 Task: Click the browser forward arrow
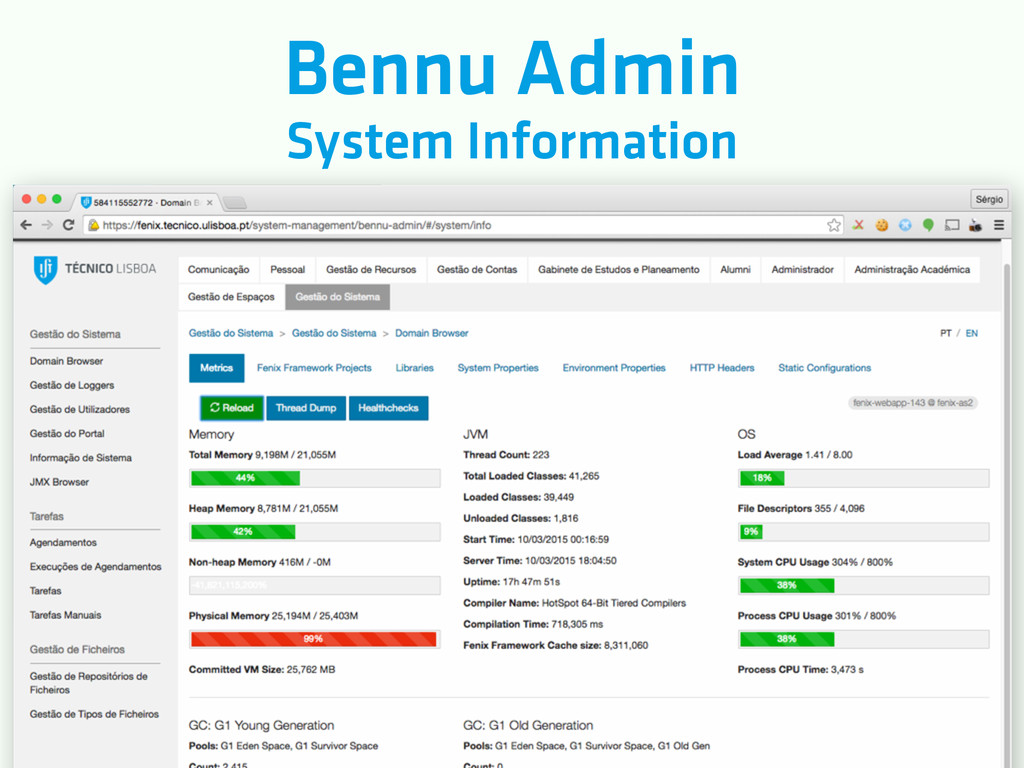(x=47, y=225)
